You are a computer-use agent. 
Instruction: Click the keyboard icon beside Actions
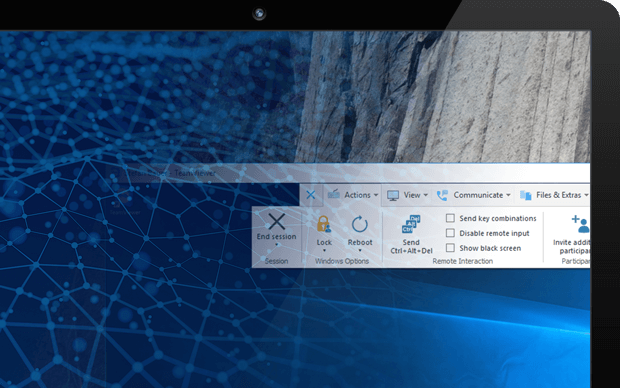tap(334, 194)
